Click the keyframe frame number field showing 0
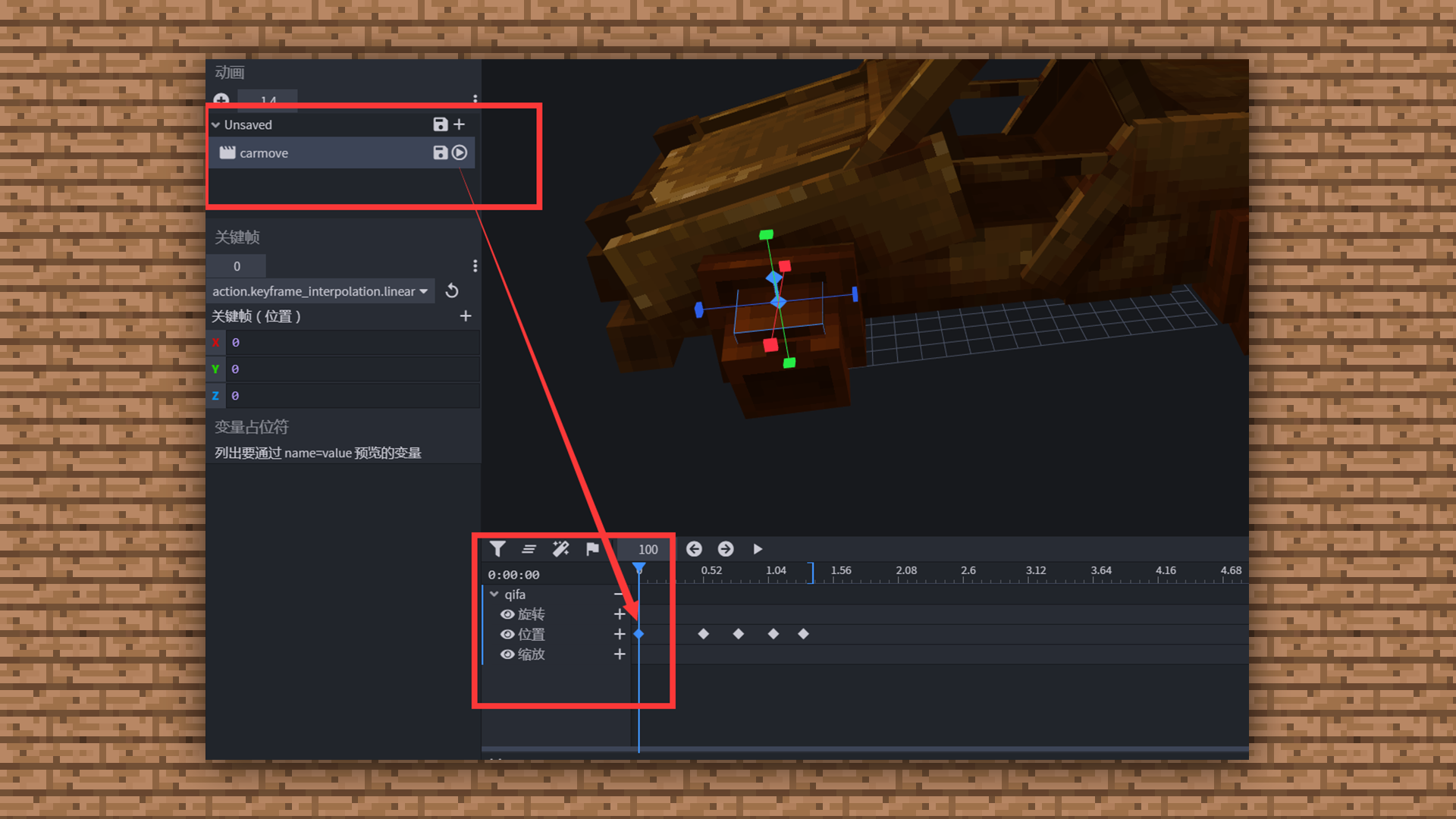This screenshot has height=819, width=1456. click(237, 266)
